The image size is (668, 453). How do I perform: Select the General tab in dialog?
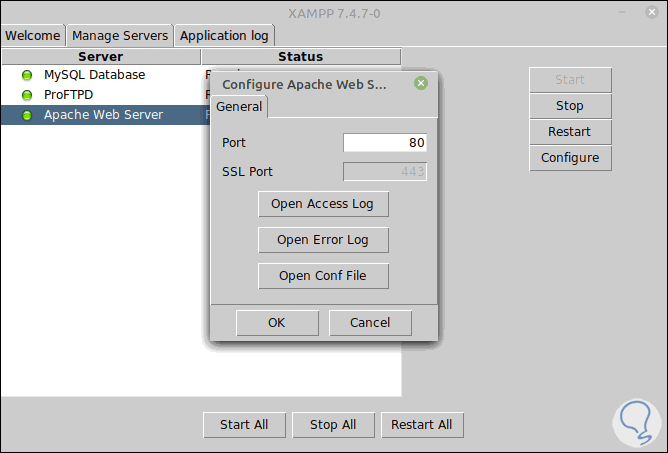click(239, 107)
